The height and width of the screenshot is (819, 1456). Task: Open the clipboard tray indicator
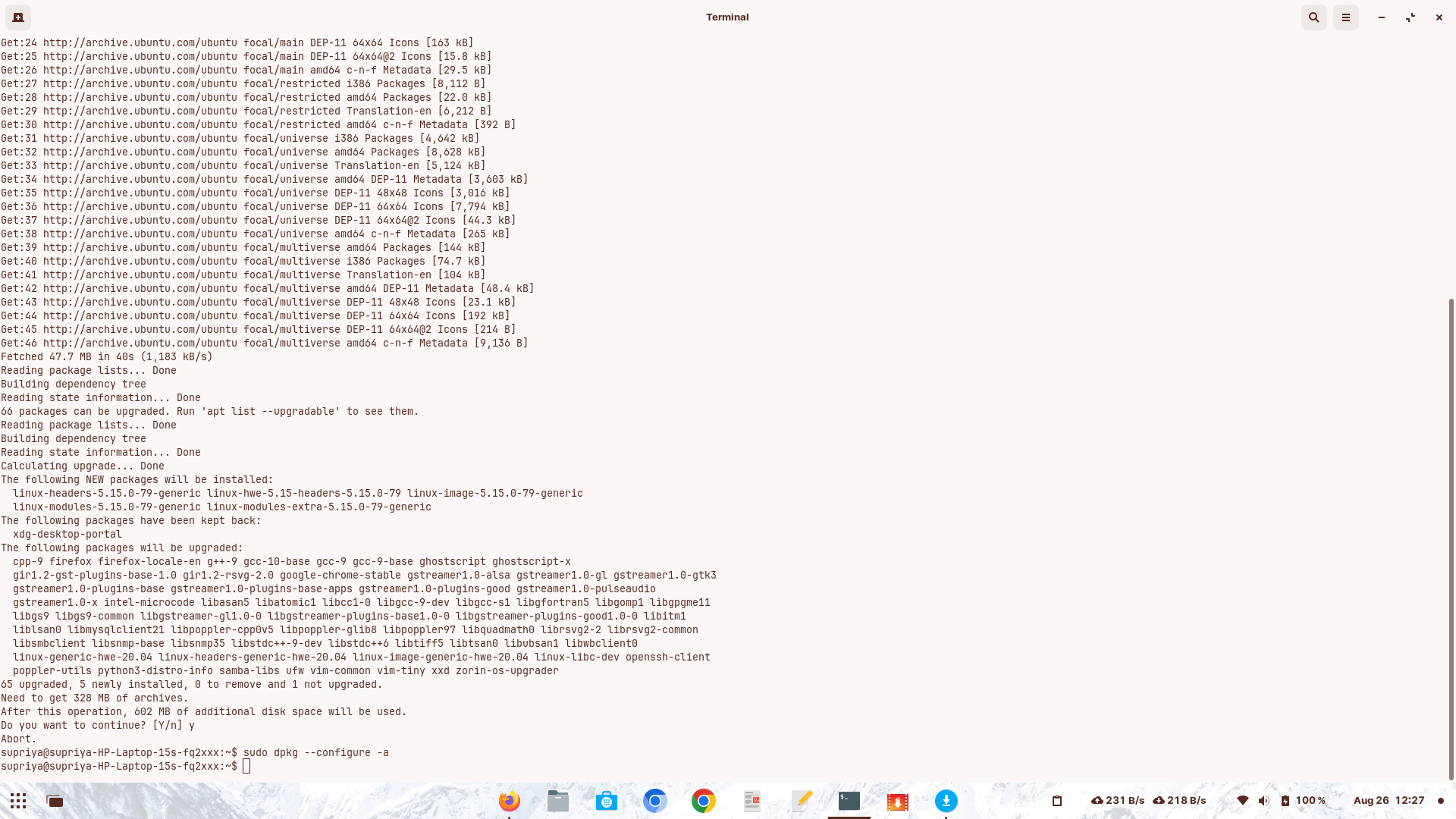coord(1057,801)
